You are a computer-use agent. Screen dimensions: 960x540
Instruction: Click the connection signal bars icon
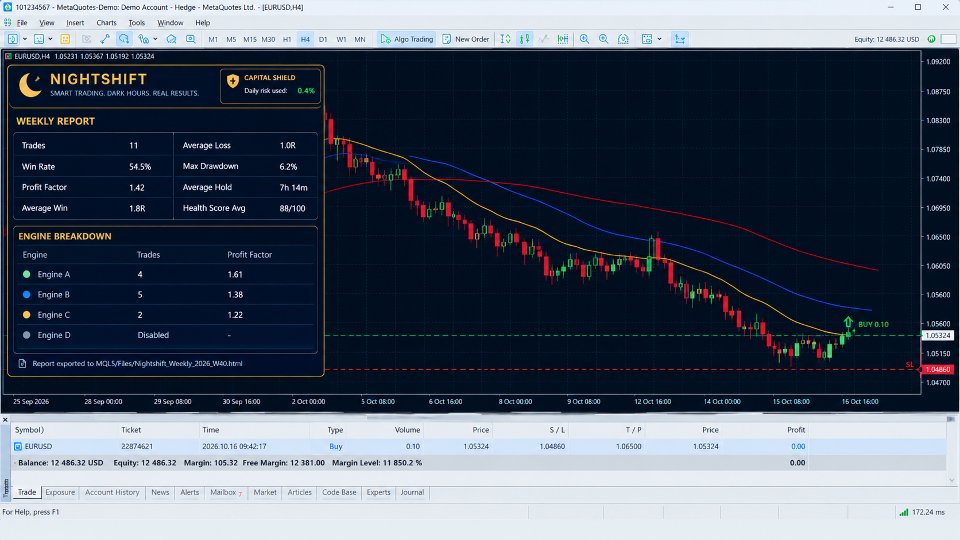[903, 512]
